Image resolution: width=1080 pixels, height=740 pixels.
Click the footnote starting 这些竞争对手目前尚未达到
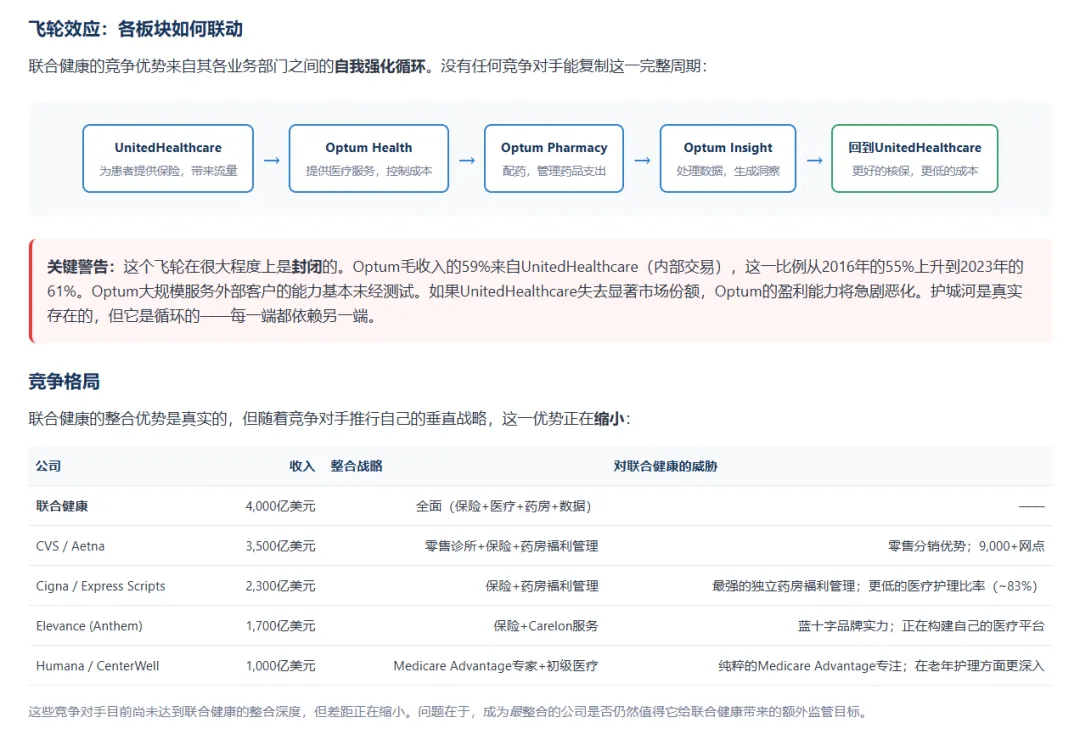point(448,712)
